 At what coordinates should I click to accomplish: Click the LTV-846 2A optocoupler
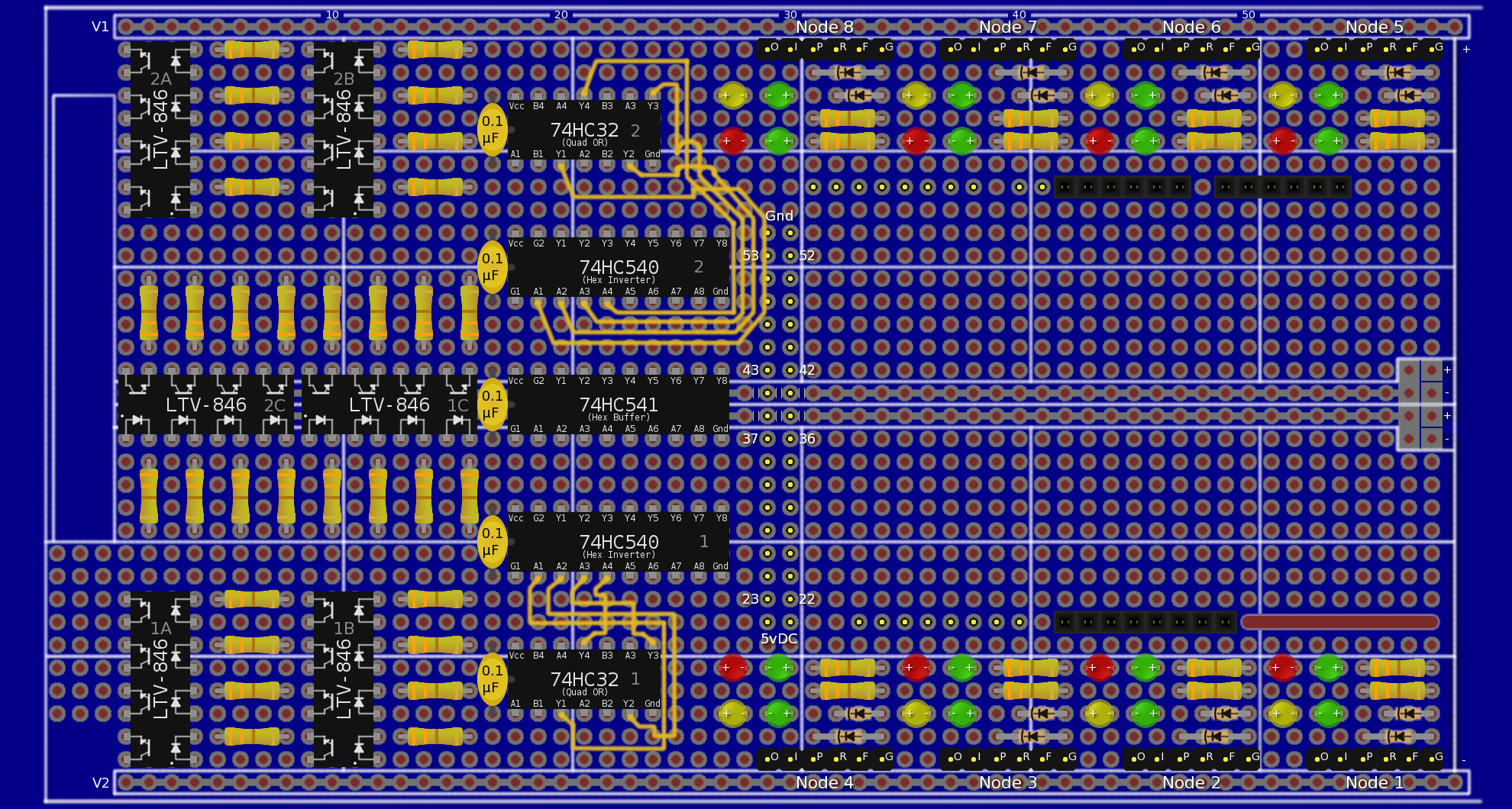point(160,130)
